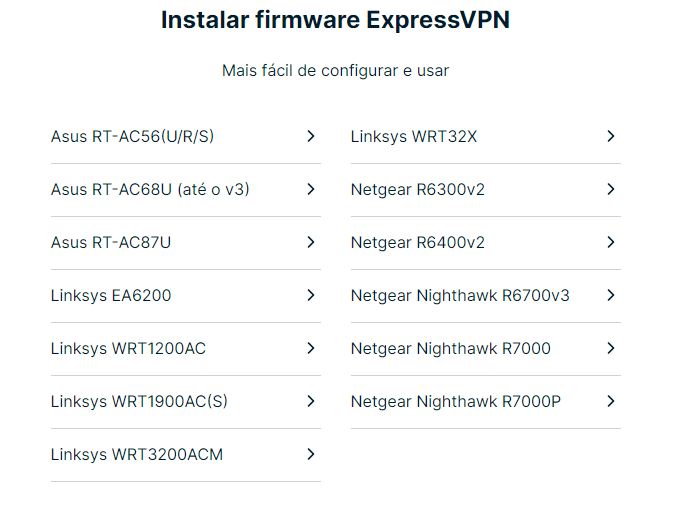The height and width of the screenshot is (524, 681).
Task: Select the Asus RT-AC56(U/R/S) router text
Action: click(x=132, y=137)
